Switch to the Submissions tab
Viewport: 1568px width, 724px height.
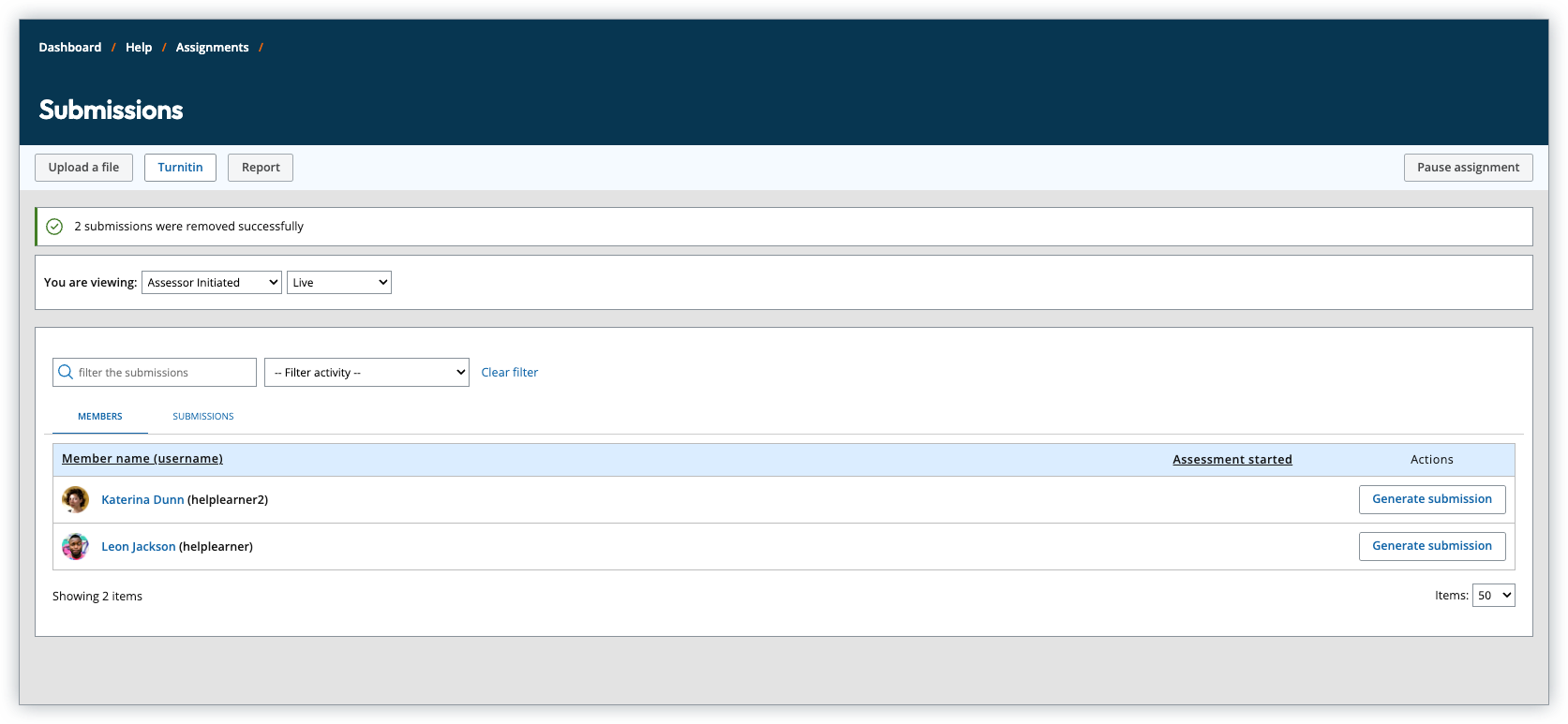tap(203, 416)
